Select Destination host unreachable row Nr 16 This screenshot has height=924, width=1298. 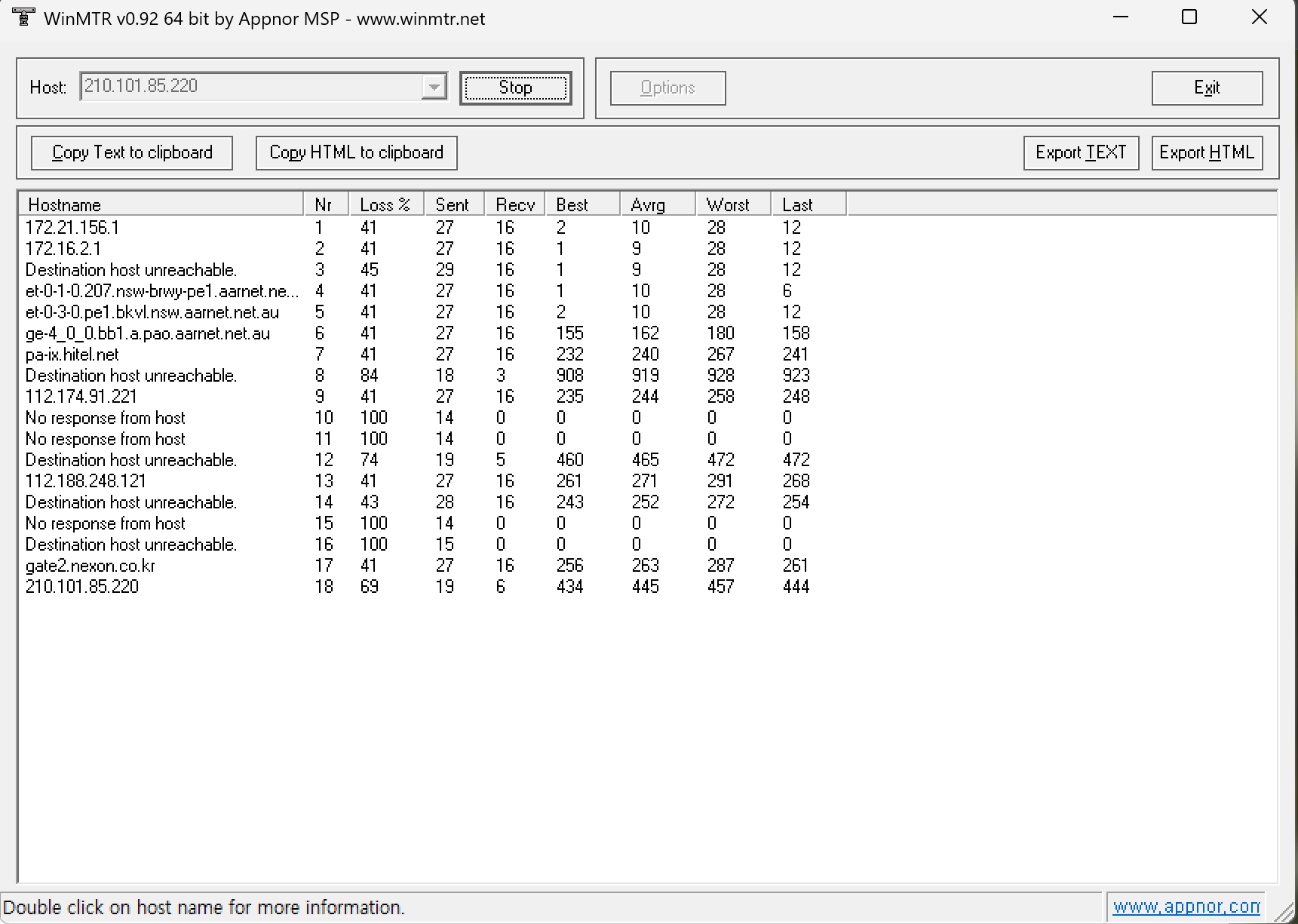[434, 545]
